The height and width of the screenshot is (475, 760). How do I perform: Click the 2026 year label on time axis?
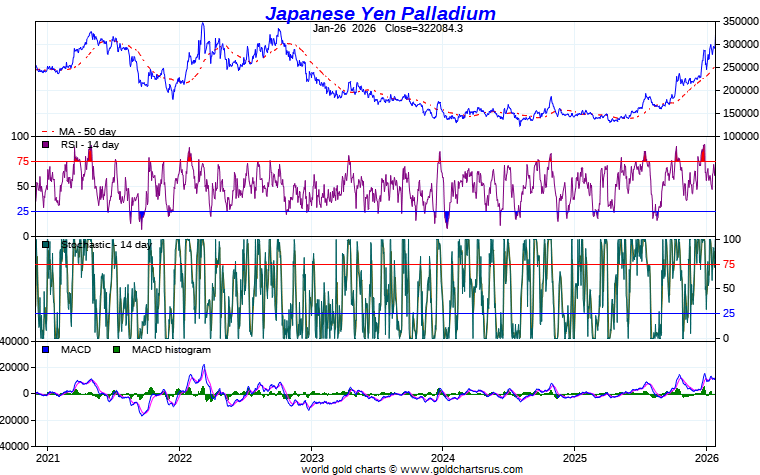[706, 458]
